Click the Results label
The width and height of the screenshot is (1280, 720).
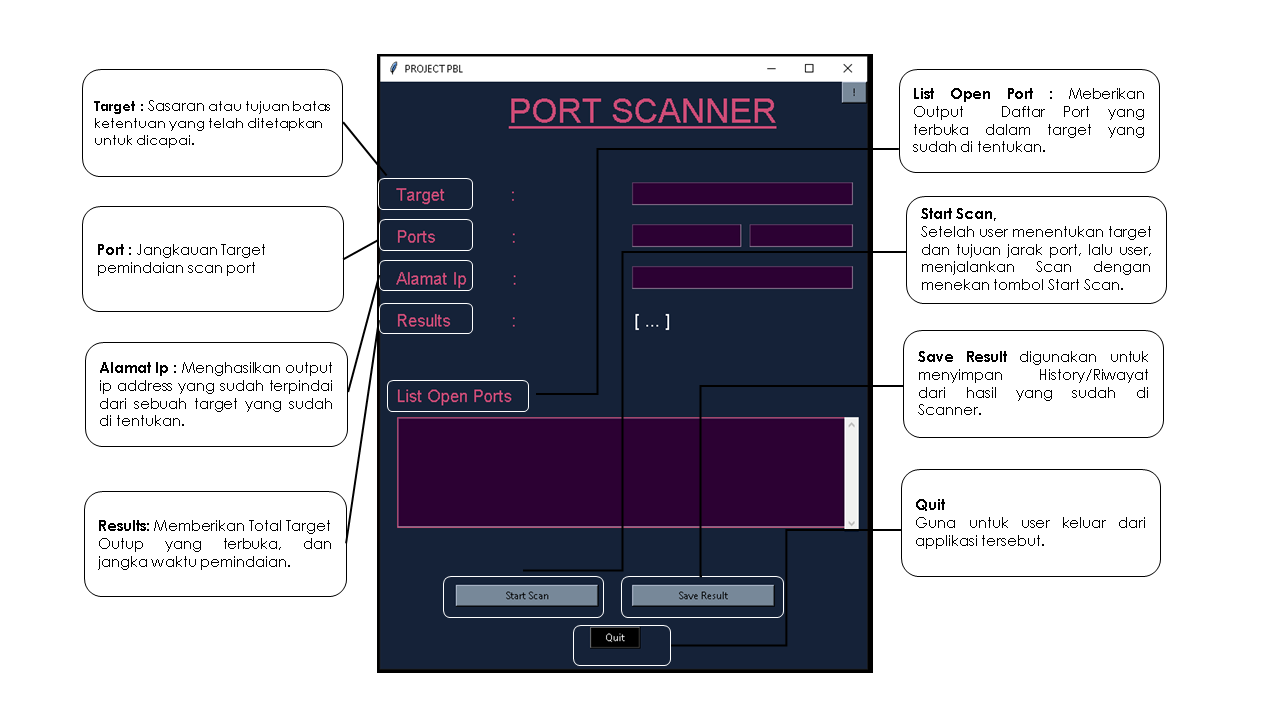pyautogui.click(x=423, y=321)
